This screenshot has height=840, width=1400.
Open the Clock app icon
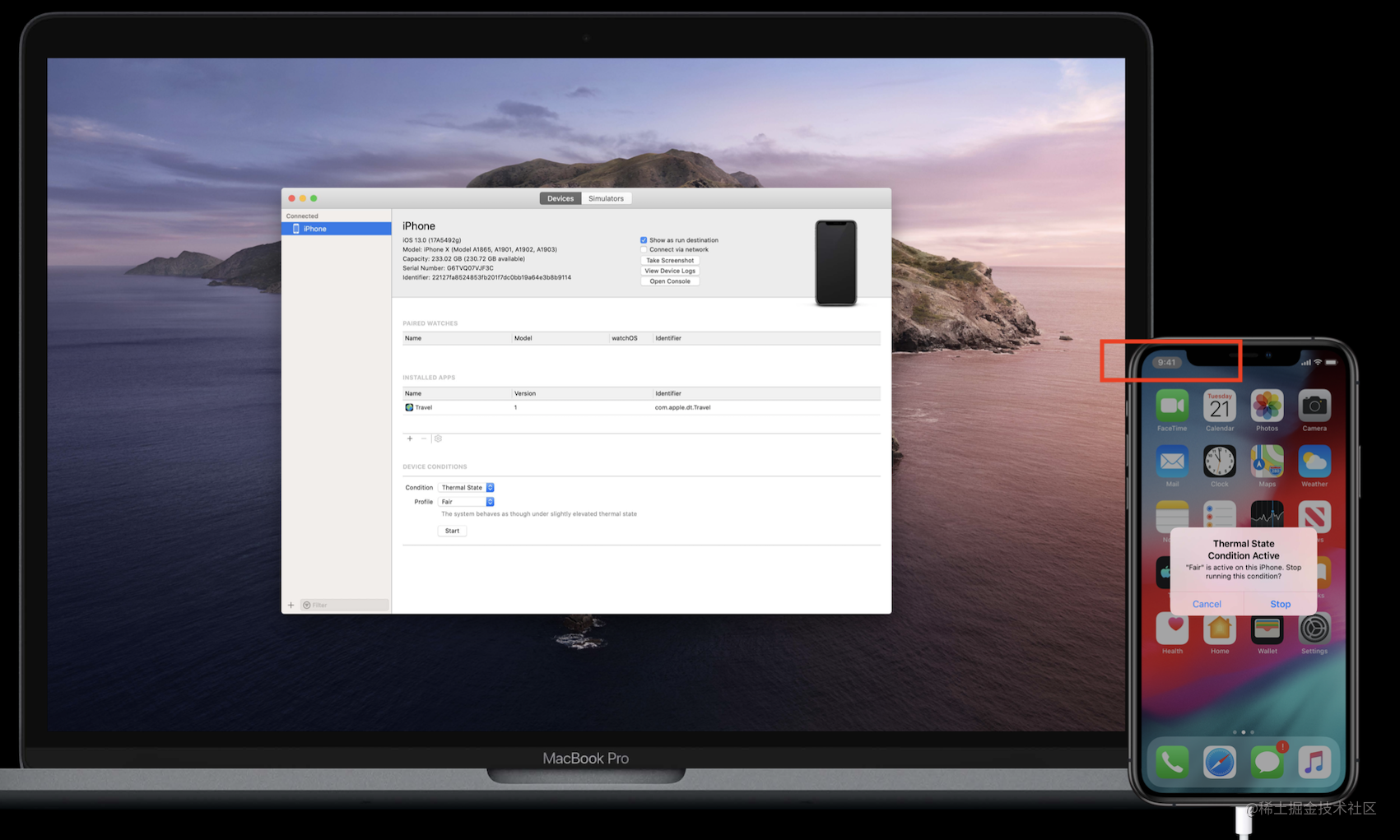click(1220, 462)
